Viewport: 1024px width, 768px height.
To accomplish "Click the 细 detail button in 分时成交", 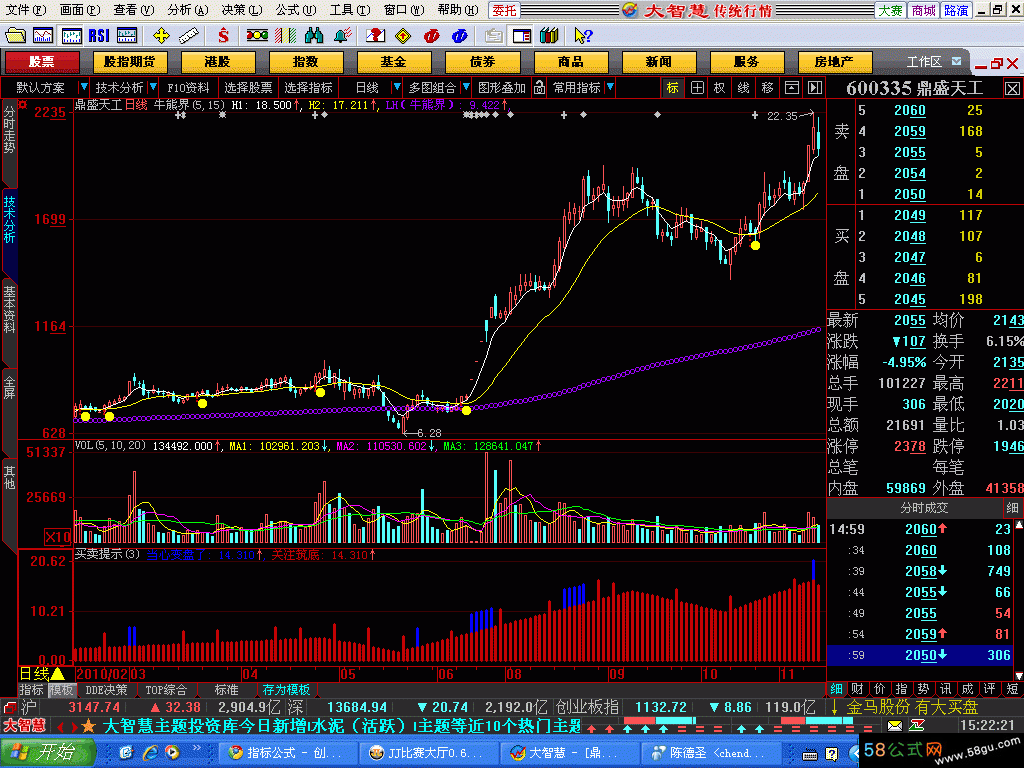I will pos(1012,507).
